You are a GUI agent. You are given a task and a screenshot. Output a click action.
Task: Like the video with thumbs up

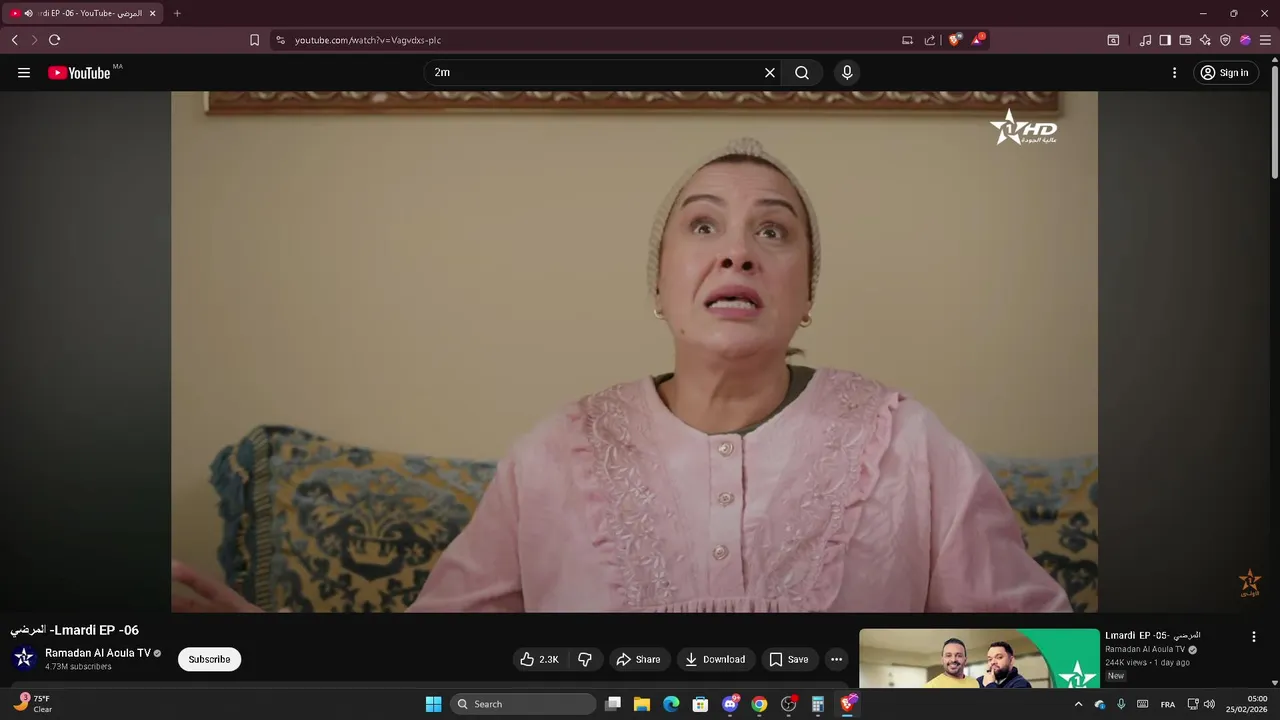(x=540, y=659)
